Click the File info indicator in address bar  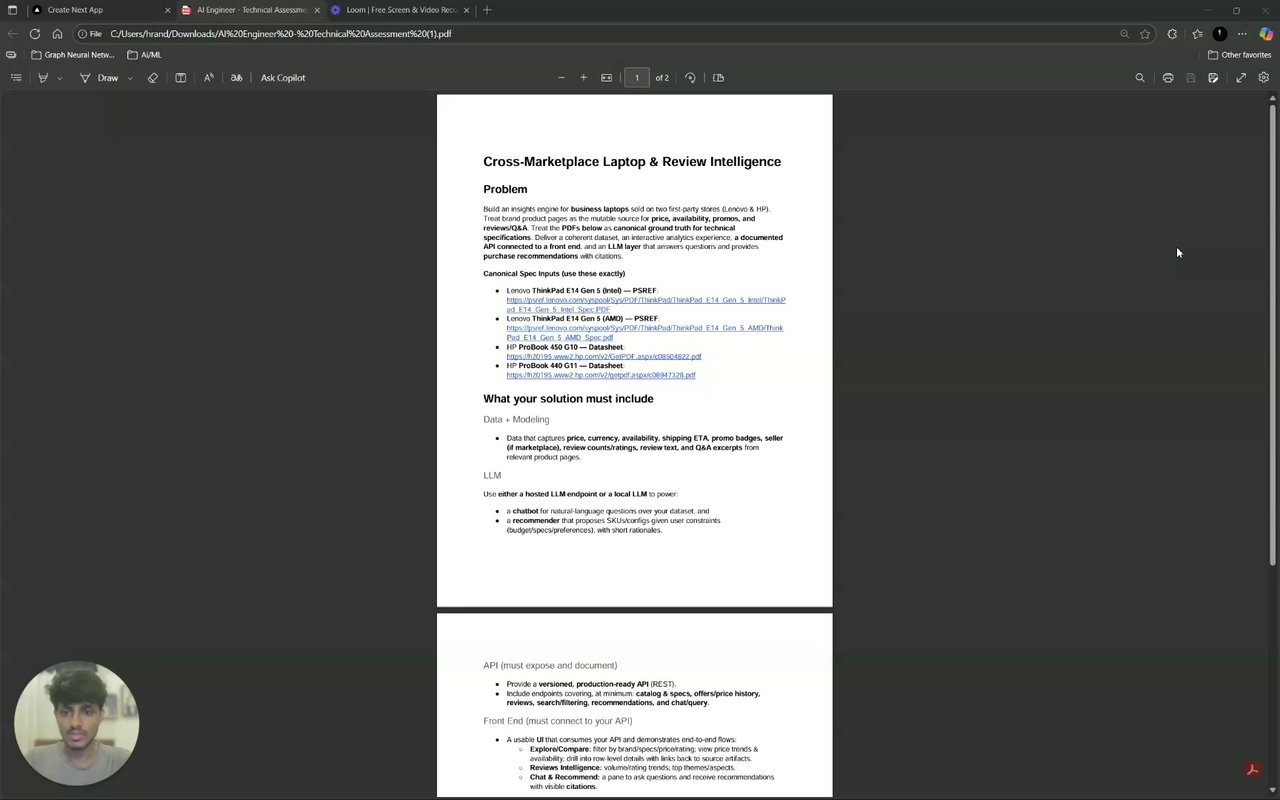click(90, 34)
